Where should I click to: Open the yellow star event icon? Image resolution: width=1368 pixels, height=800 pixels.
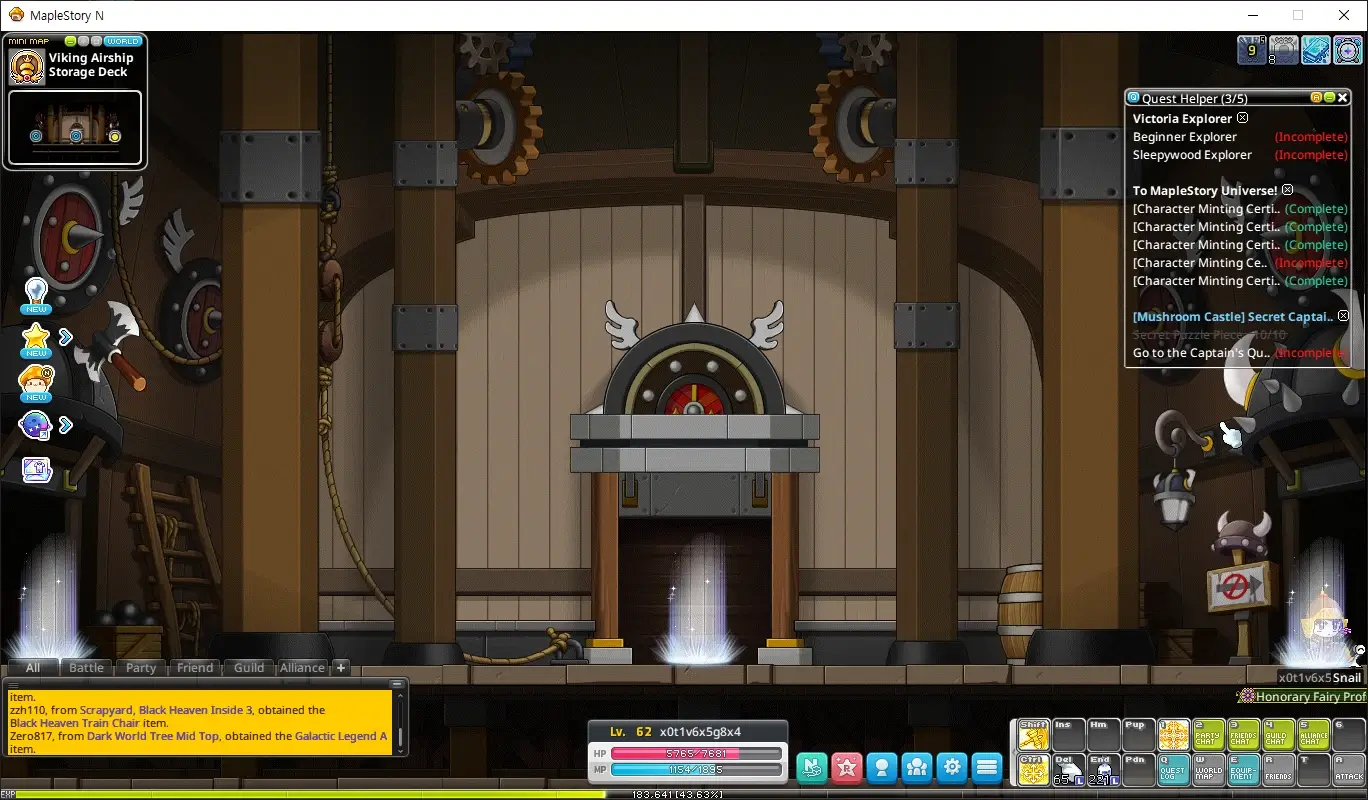[x=36, y=338]
